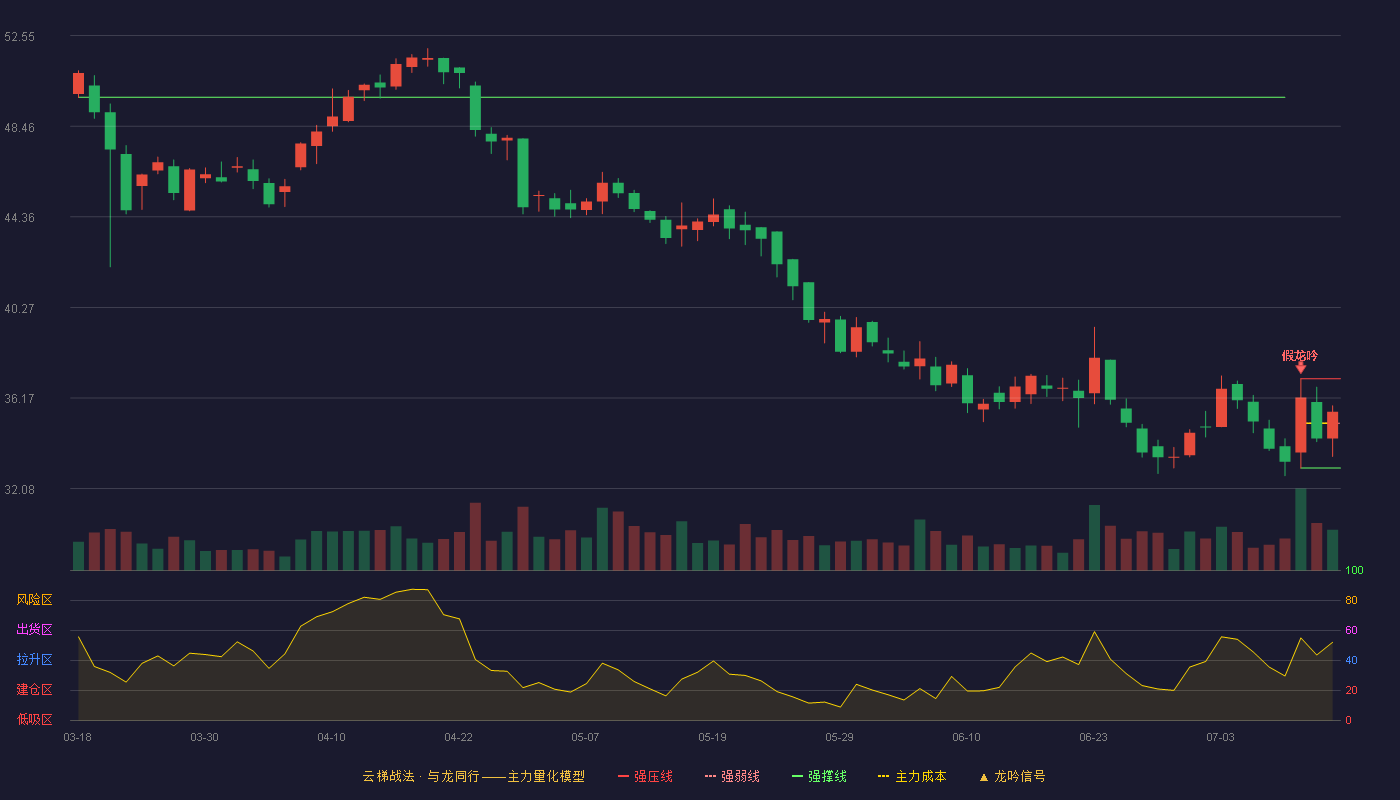Image resolution: width=1400 pixels, height=800 pixels.
Task: Toggle the 强弱线 legend entry
Action: coord(732,776)
